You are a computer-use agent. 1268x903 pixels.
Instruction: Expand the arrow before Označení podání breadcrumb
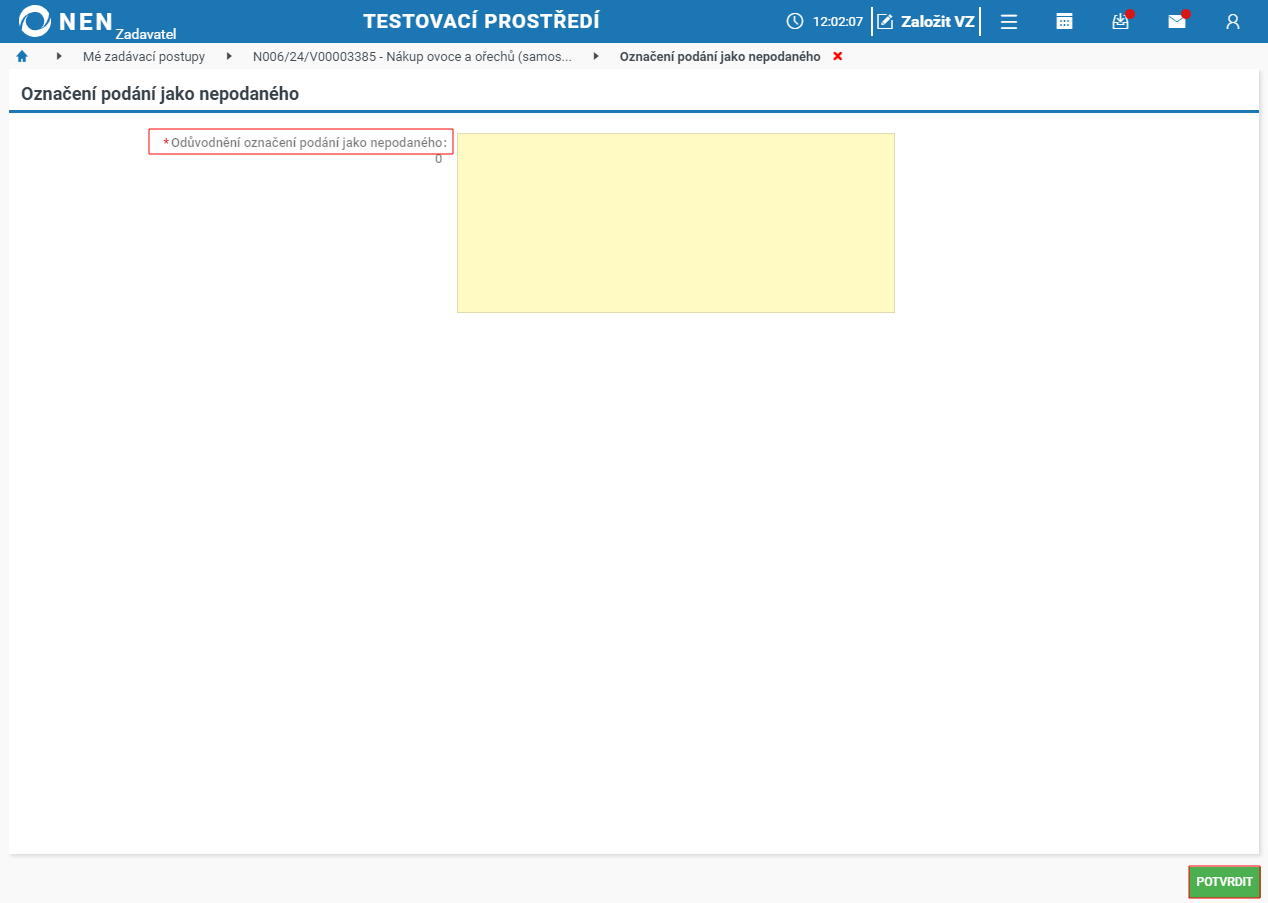(596, 56)
